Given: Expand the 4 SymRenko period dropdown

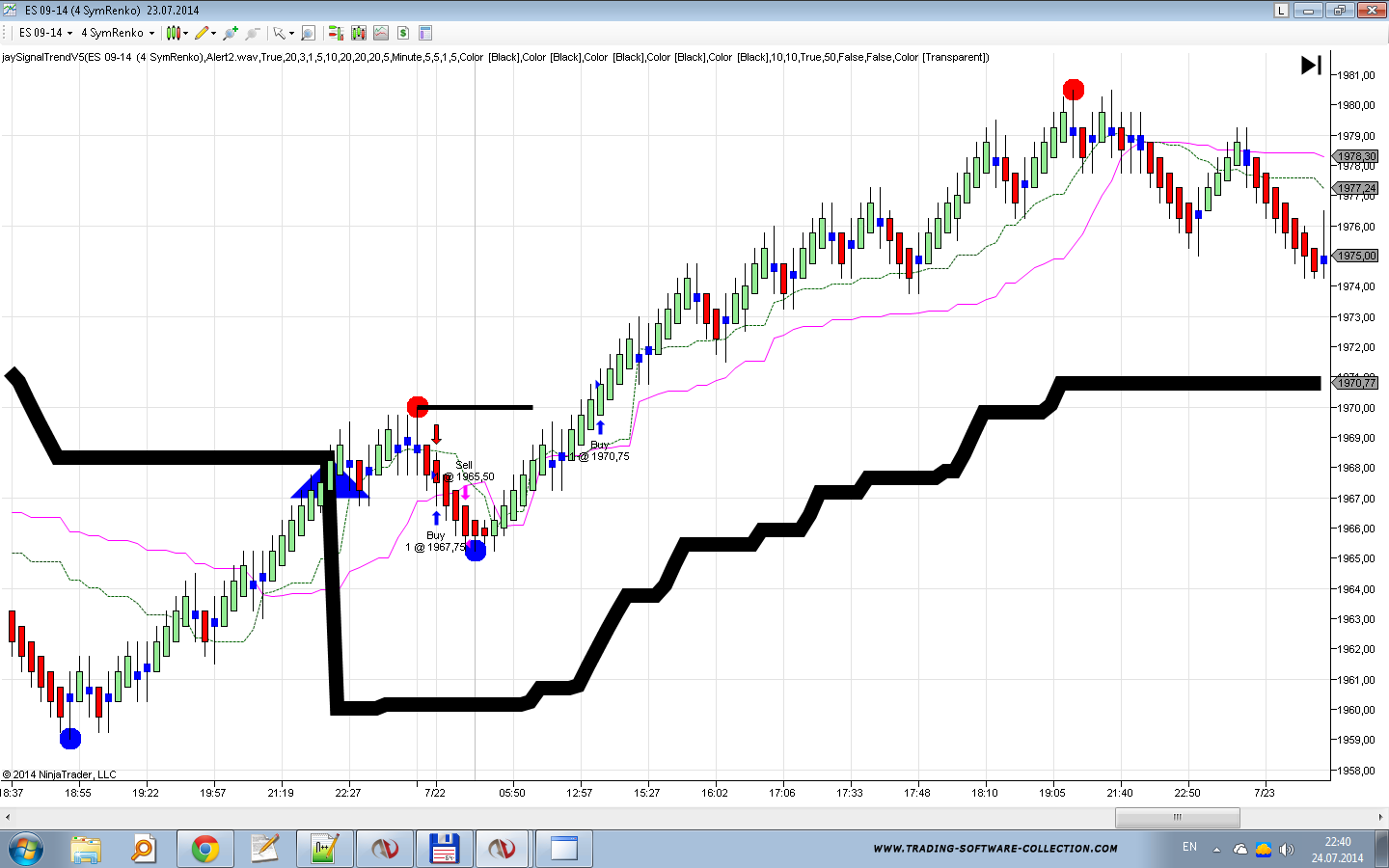Looking at the screenshot, I should (x=117, y=33).
